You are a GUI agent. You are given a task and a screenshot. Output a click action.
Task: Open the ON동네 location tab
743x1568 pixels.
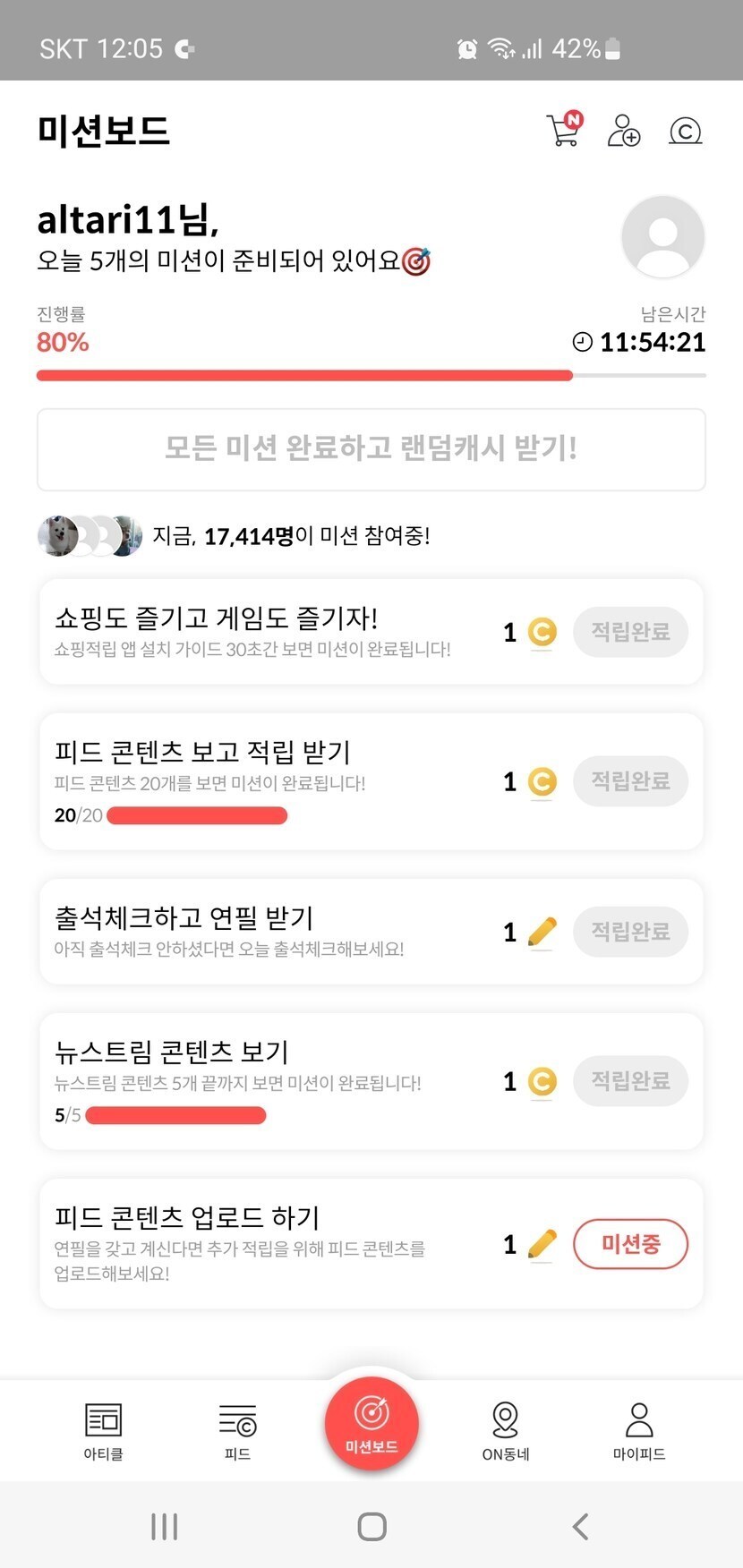pyautogui.click(x=506, y=1430)
